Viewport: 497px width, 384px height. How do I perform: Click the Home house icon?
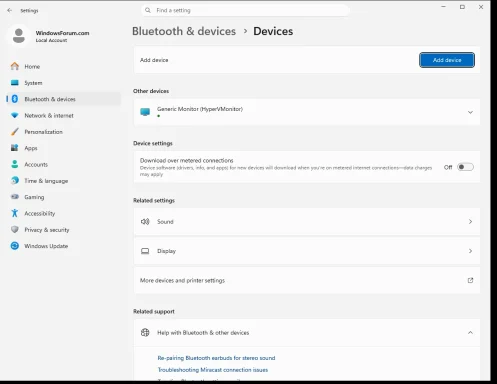click(x=15, y=66)
